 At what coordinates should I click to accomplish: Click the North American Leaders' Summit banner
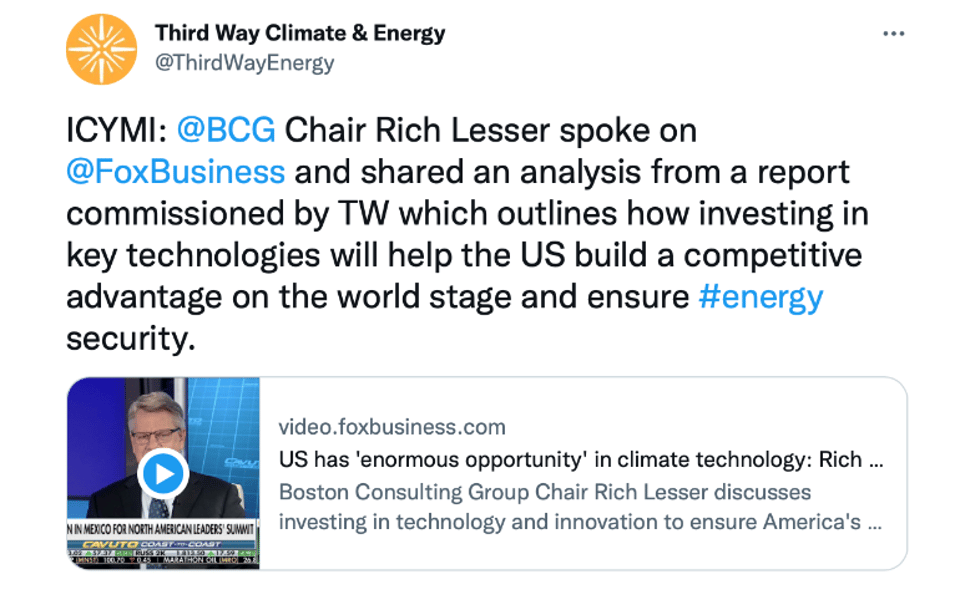pyautogui.click(x=162, y=527)
